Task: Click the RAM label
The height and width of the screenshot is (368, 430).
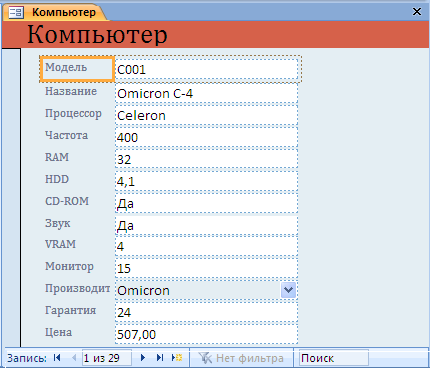Action: (x=57, y=157)
